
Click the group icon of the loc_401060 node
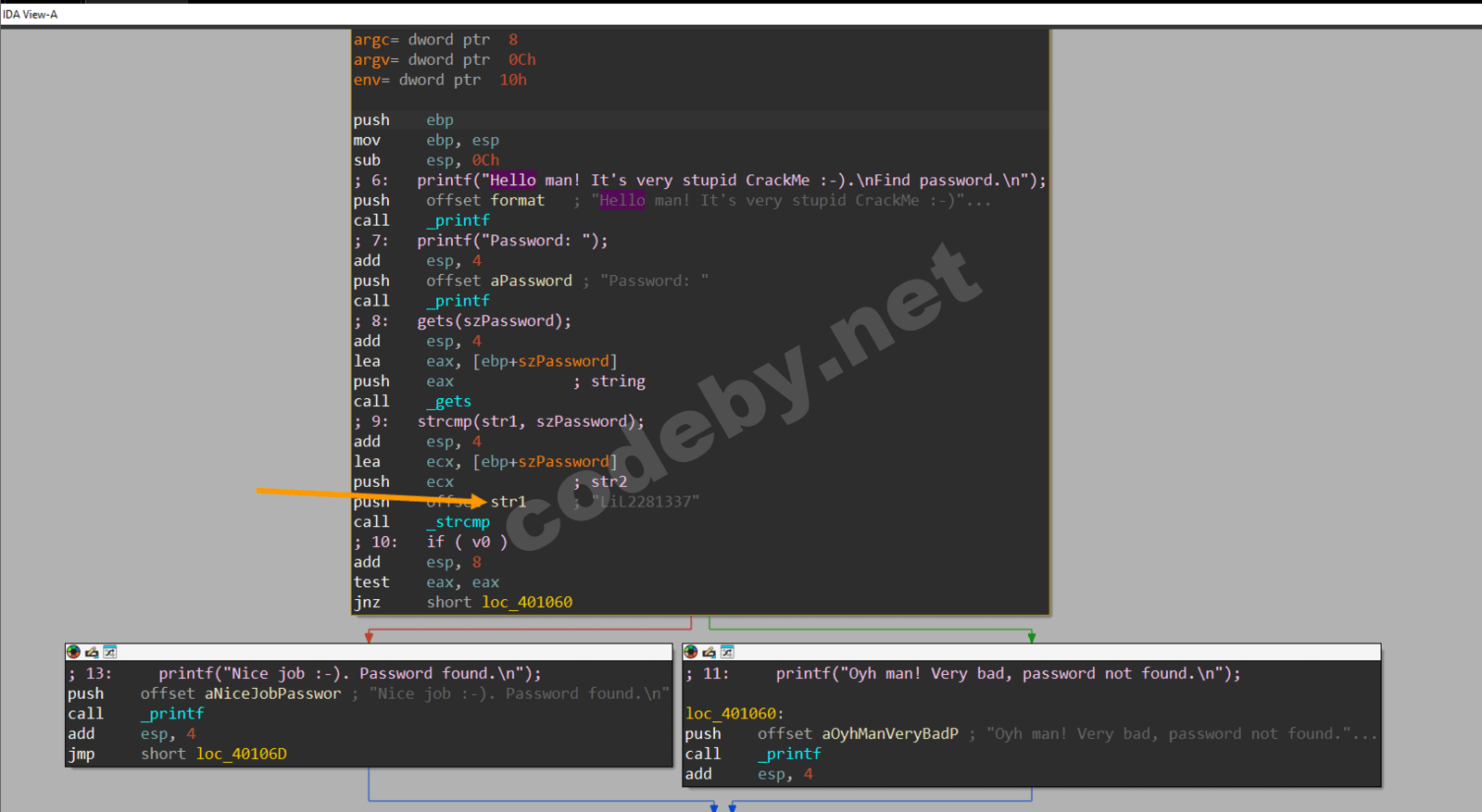pos(727,652)
